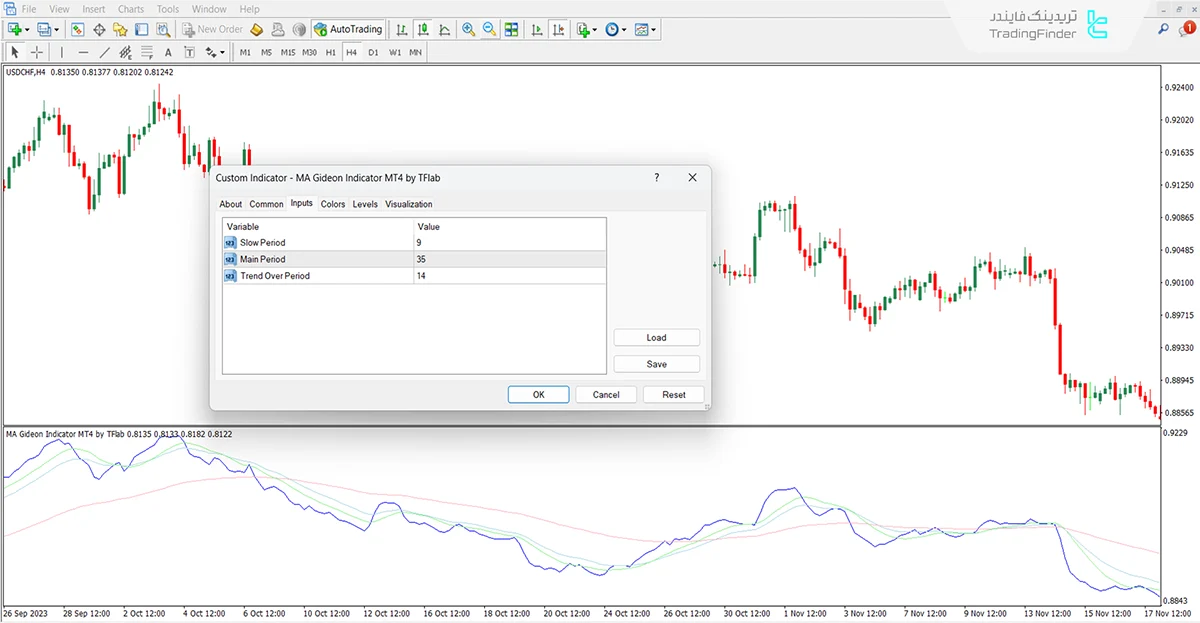Click the search icon at top right
The width and height of the screenshot is (1200, 623).
click(x=1163, y=30)
